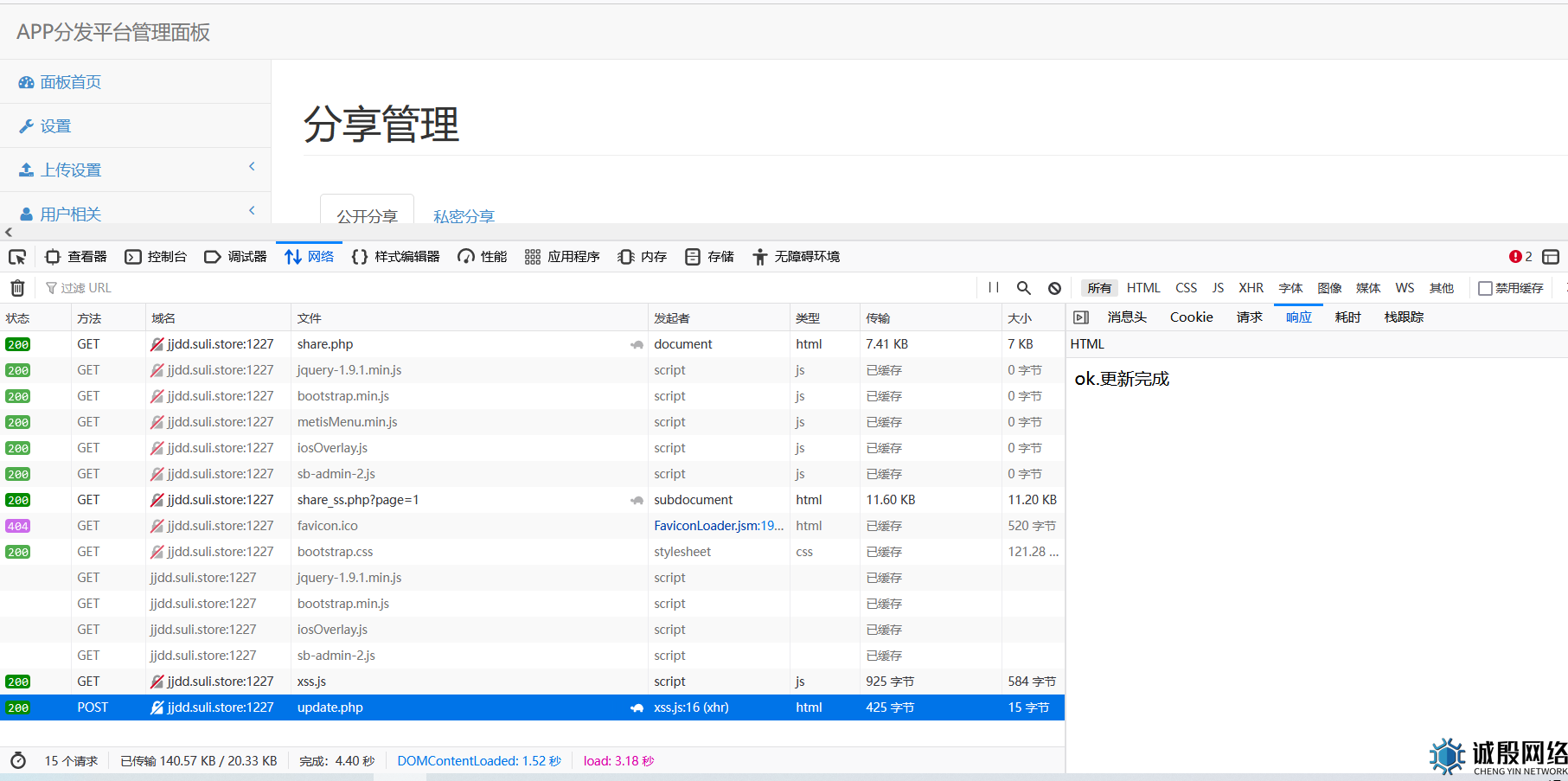The width and height of the screenshot is (1568, 781).
Task: Expand the 上传设置 sidebar menu
Action: (136, 170)
